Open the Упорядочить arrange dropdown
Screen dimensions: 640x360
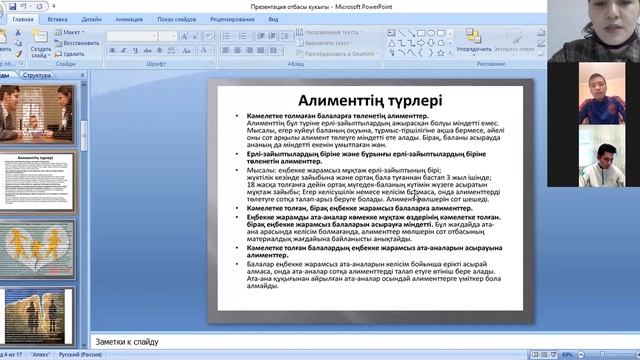point(473,42)
